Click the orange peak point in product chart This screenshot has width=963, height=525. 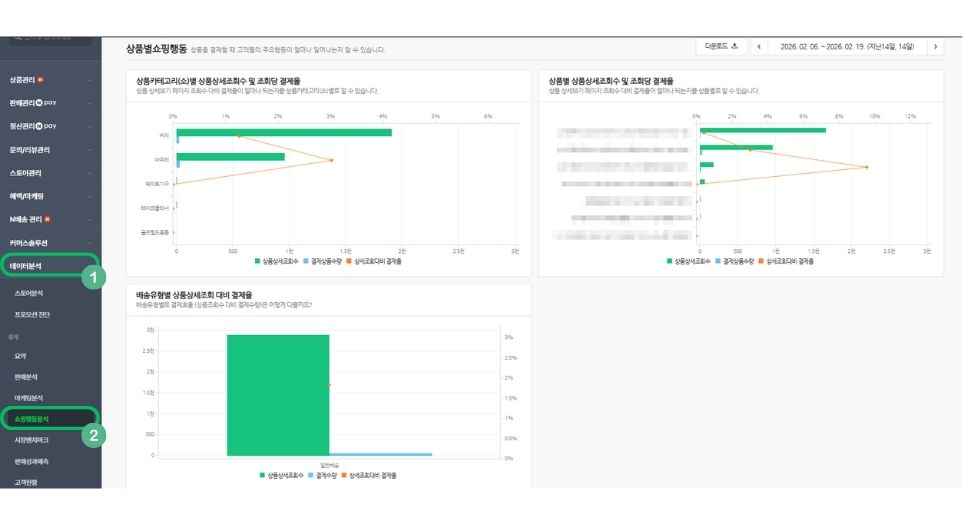tap(867, 167)
